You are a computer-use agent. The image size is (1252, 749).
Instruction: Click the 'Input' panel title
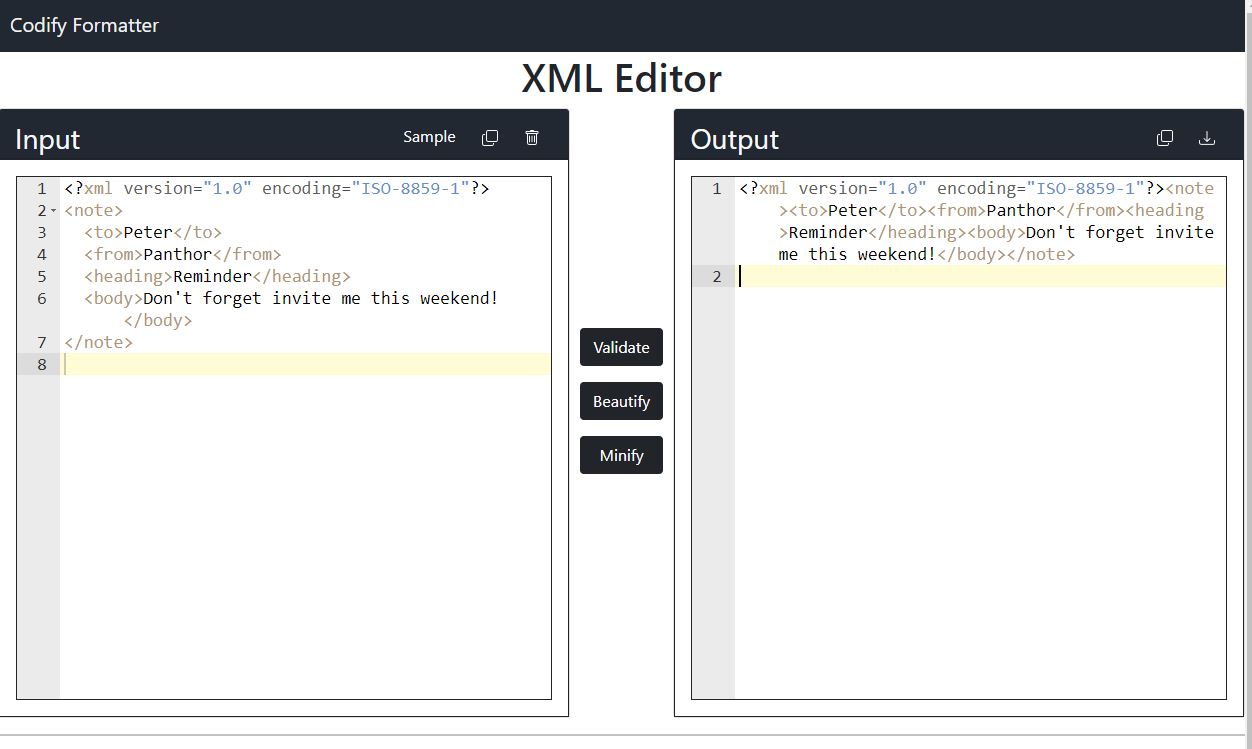pos(47,139)
